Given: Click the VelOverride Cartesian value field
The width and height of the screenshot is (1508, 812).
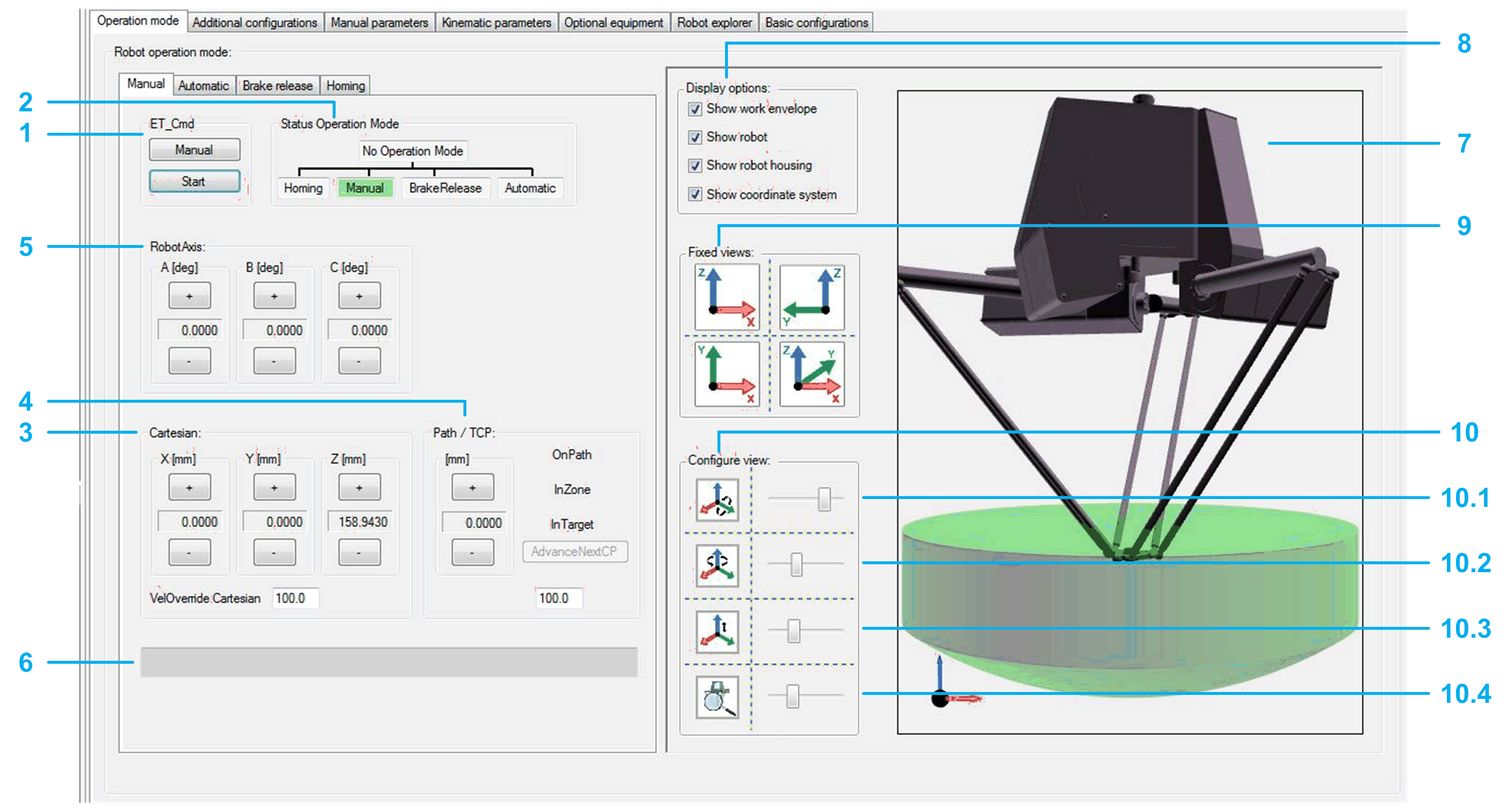Looking at the screenshot, I should [x=295, y=598].
